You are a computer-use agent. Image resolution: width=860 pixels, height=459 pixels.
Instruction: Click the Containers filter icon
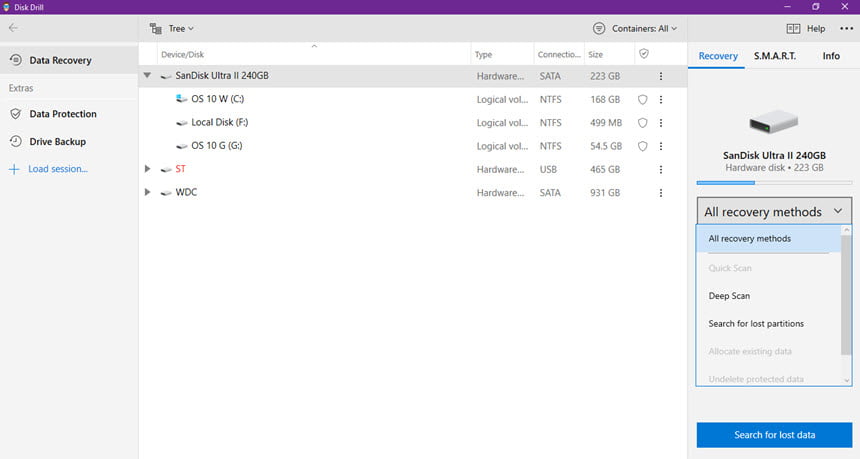pos(599,29)
